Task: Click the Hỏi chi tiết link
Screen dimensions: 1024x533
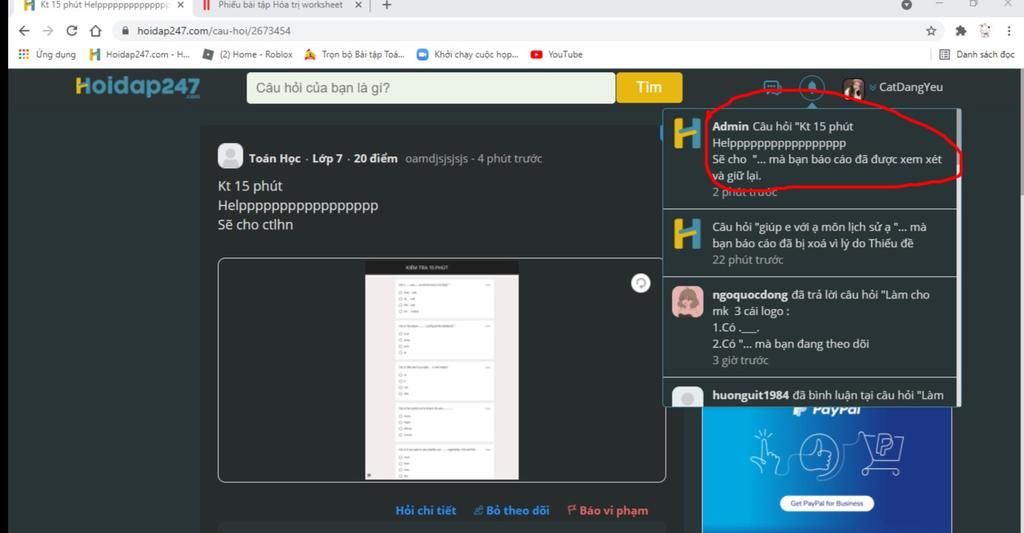Action: tap(426, 510)
